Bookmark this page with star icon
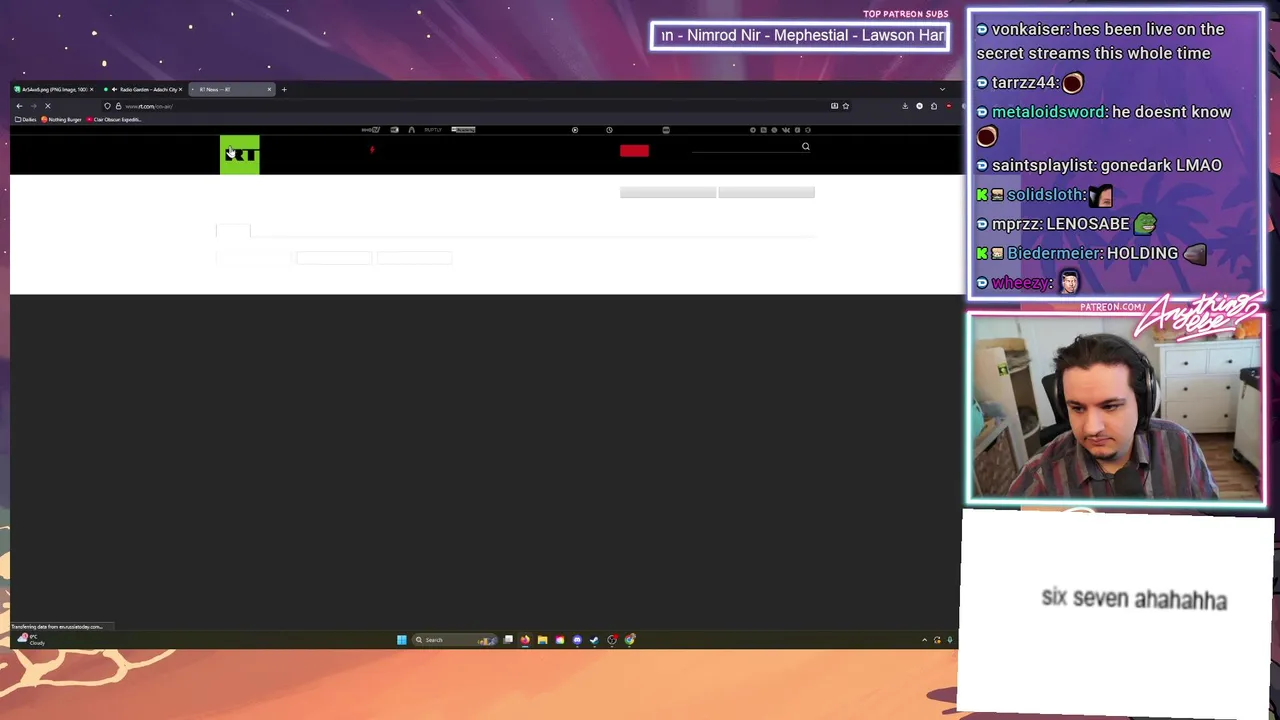 [846, 106]
